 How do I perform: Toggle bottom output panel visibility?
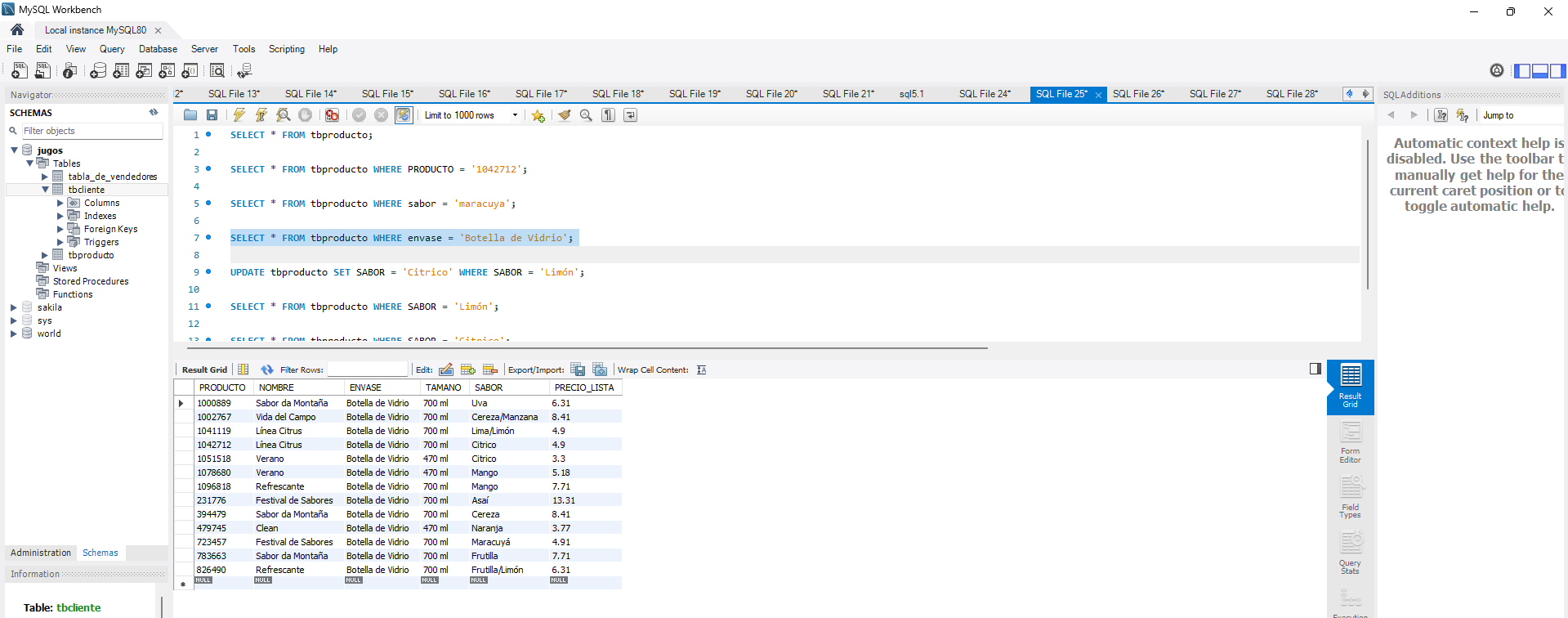(1539, 71)
